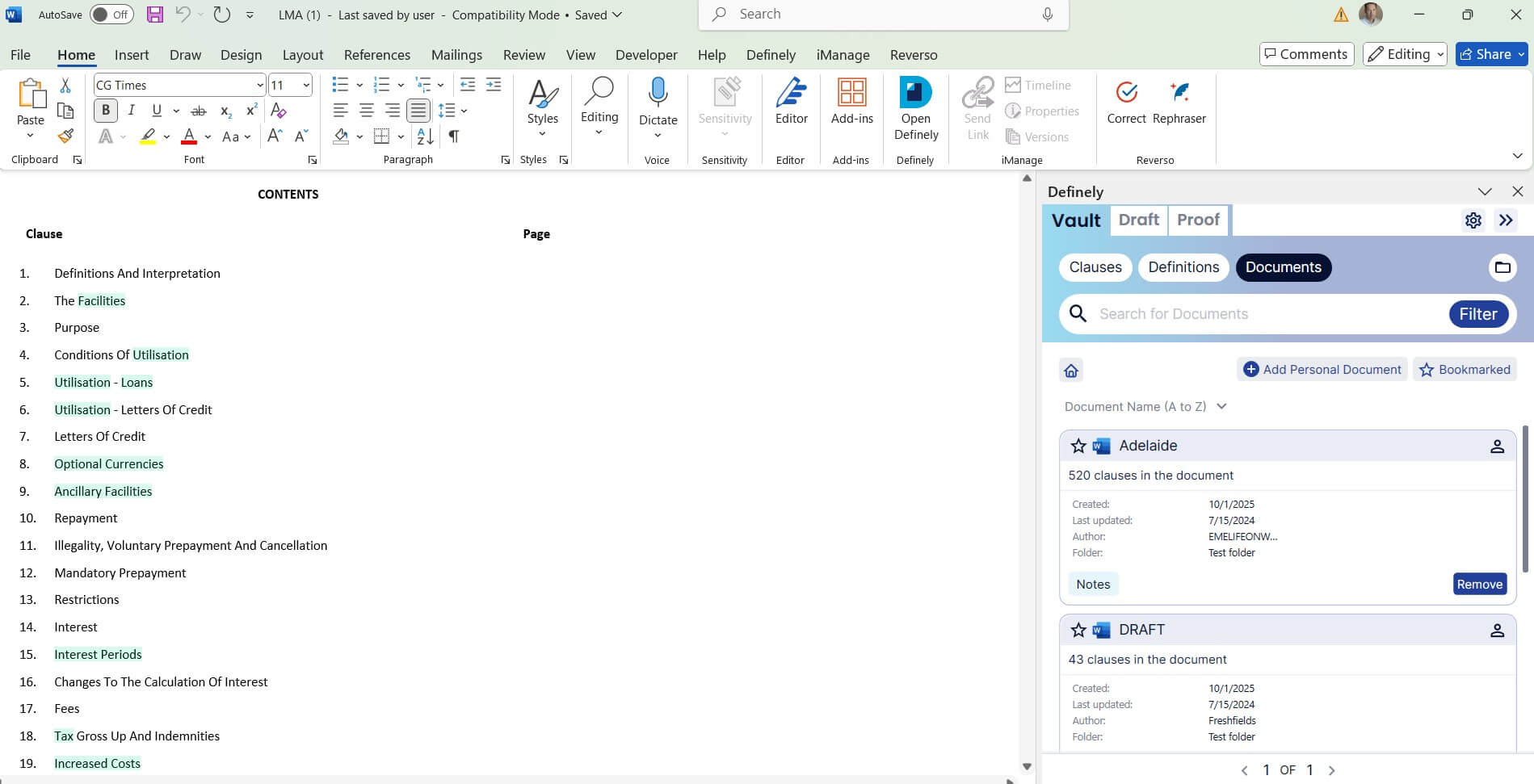Click Remove button on Adelaide document
The height and width of the screenshot is (784, 1534).
[x=1479, y=584]
